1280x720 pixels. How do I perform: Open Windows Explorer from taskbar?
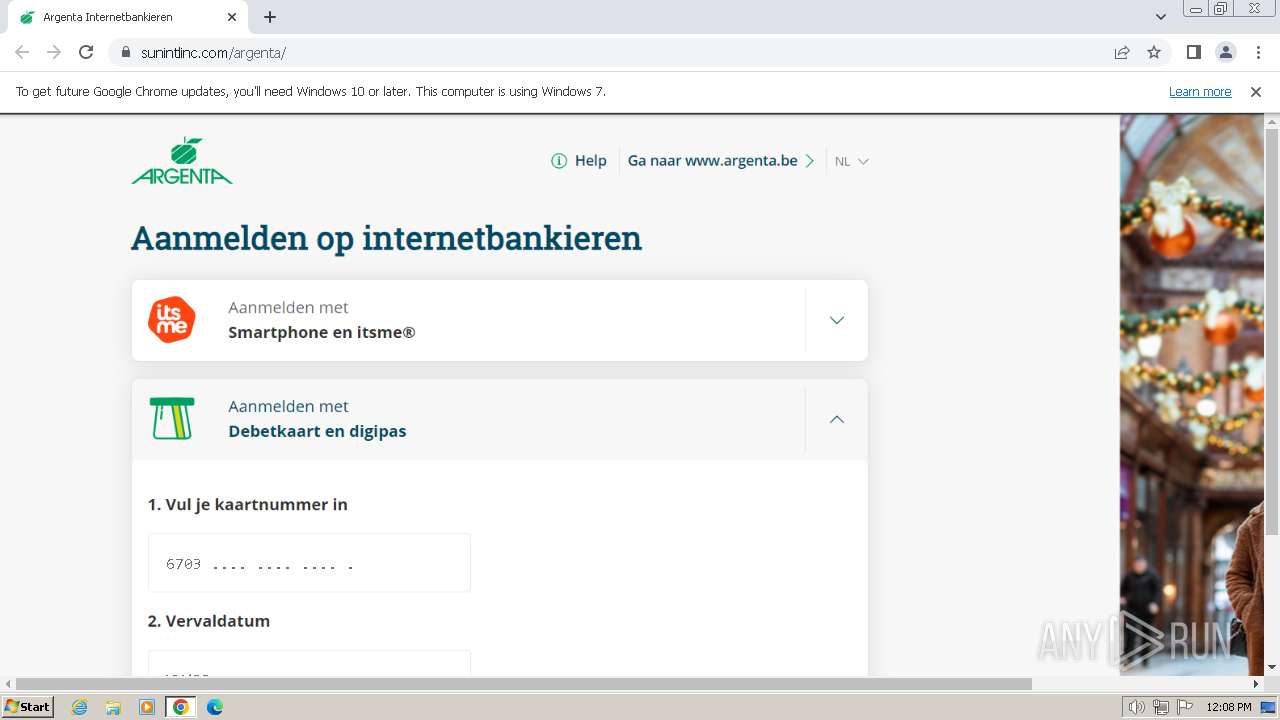coord(113,707)
